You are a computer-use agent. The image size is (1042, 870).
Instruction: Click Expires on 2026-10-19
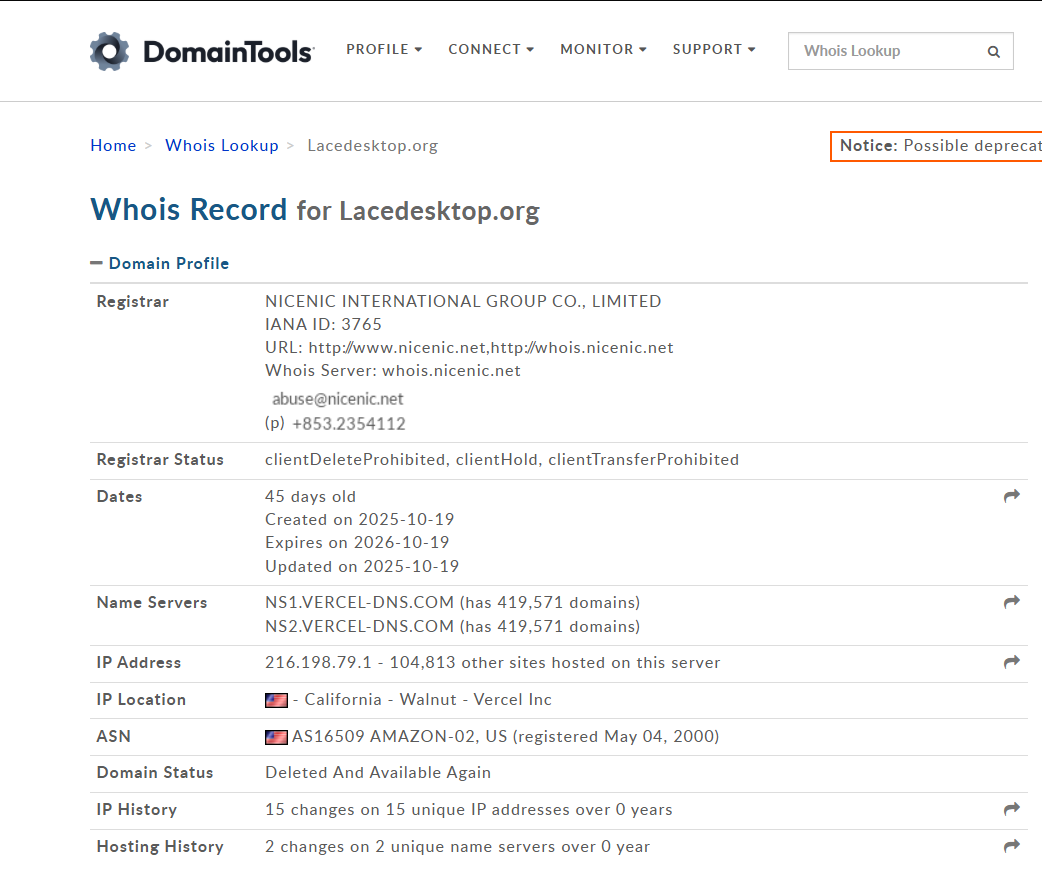coord(358,542)
